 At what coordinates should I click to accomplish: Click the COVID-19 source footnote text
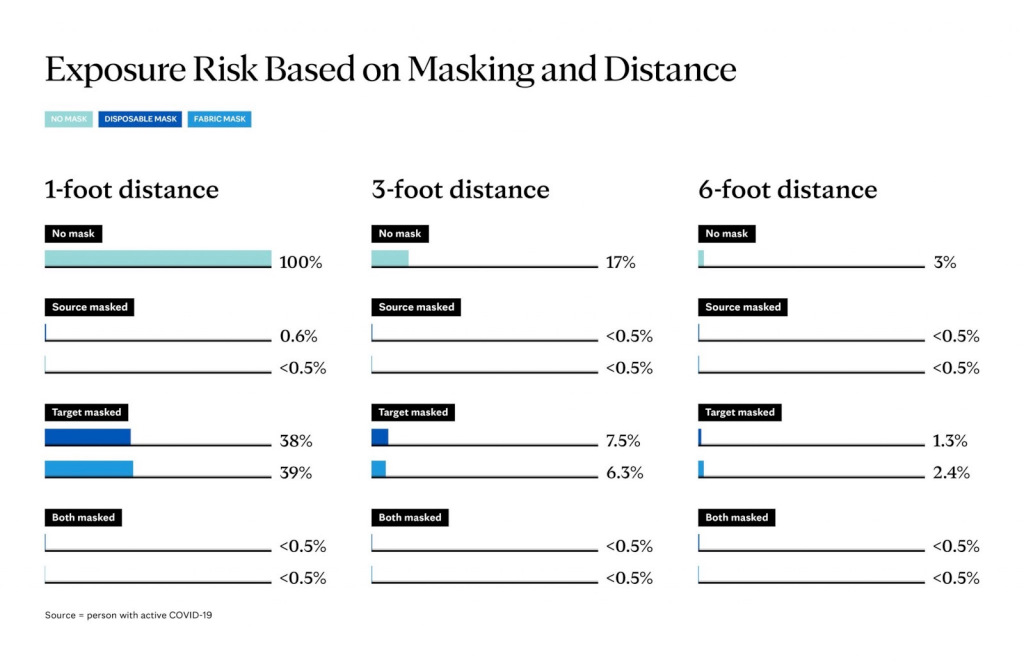pos(128,615)
